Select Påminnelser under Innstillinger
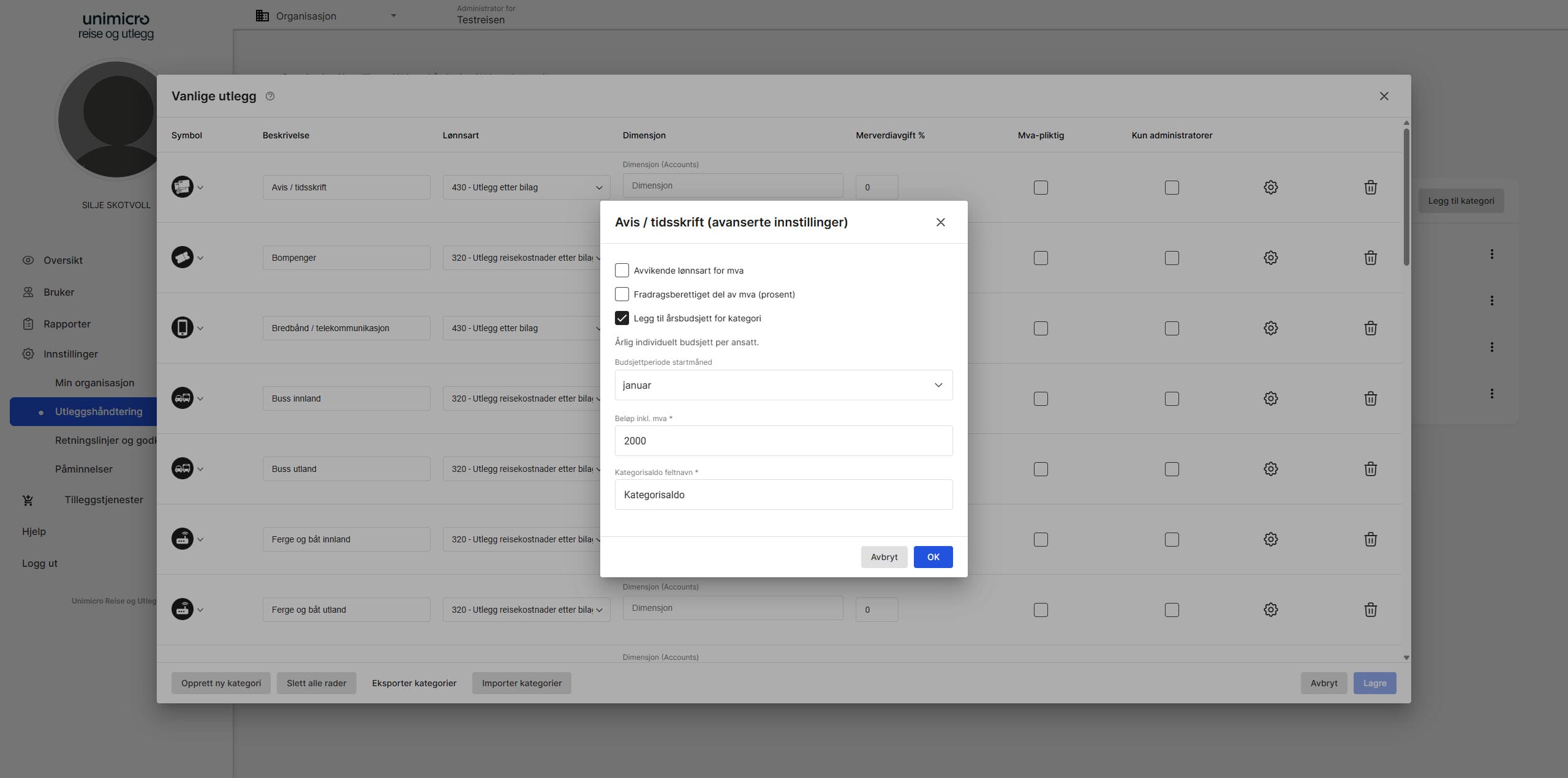 click(84, 469)
